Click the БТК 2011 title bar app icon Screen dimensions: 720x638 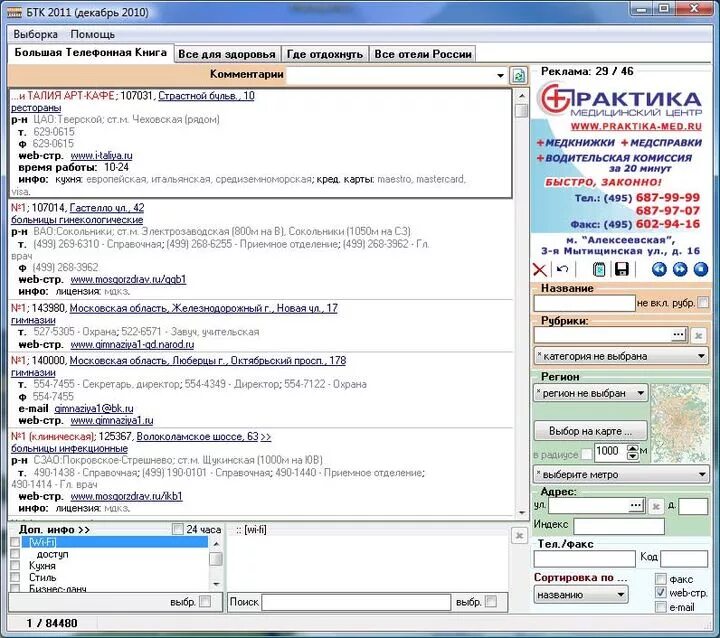[x=14, y=11]
